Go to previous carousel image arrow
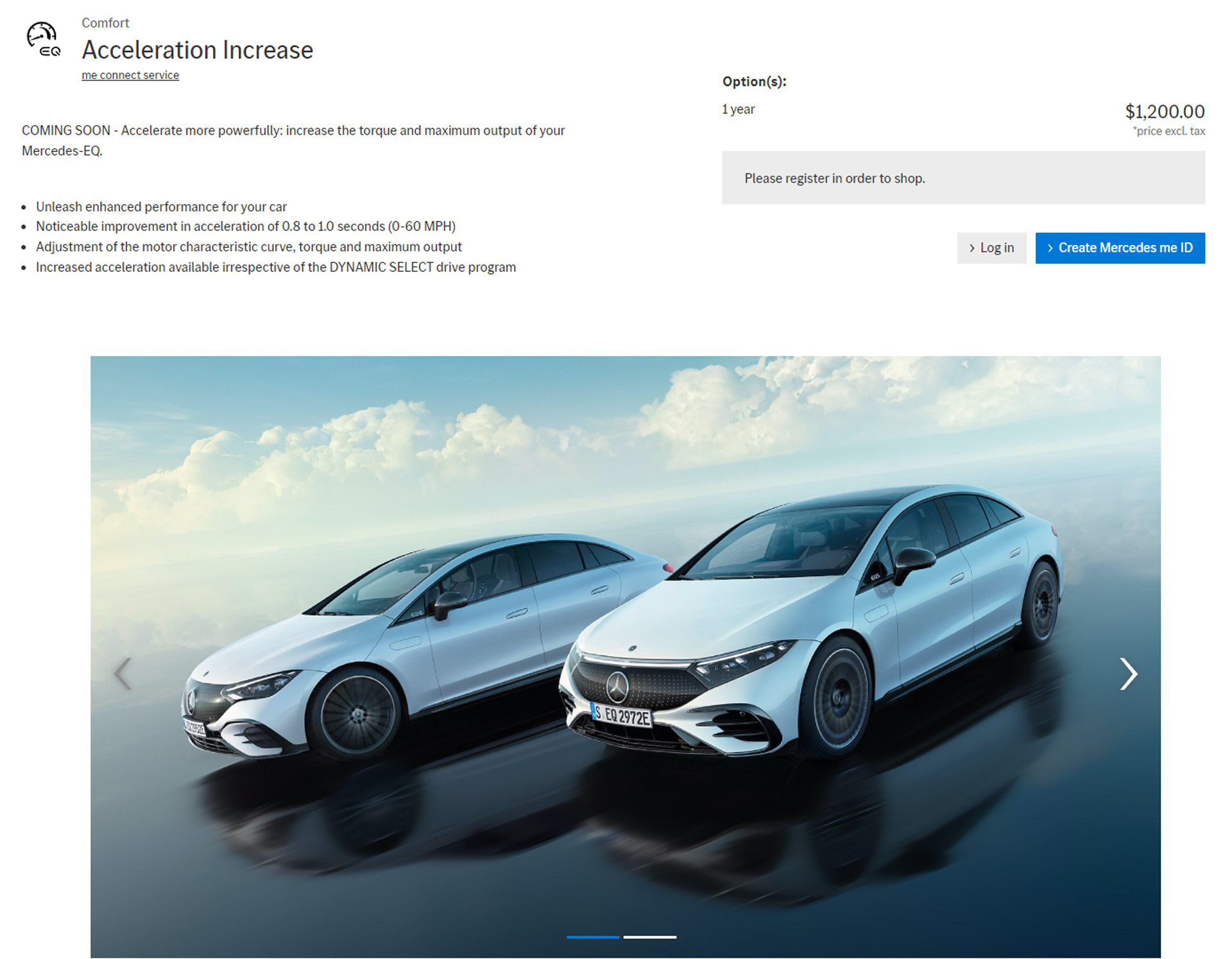The width and height of the screenshot is (1232, 959). 123,674
